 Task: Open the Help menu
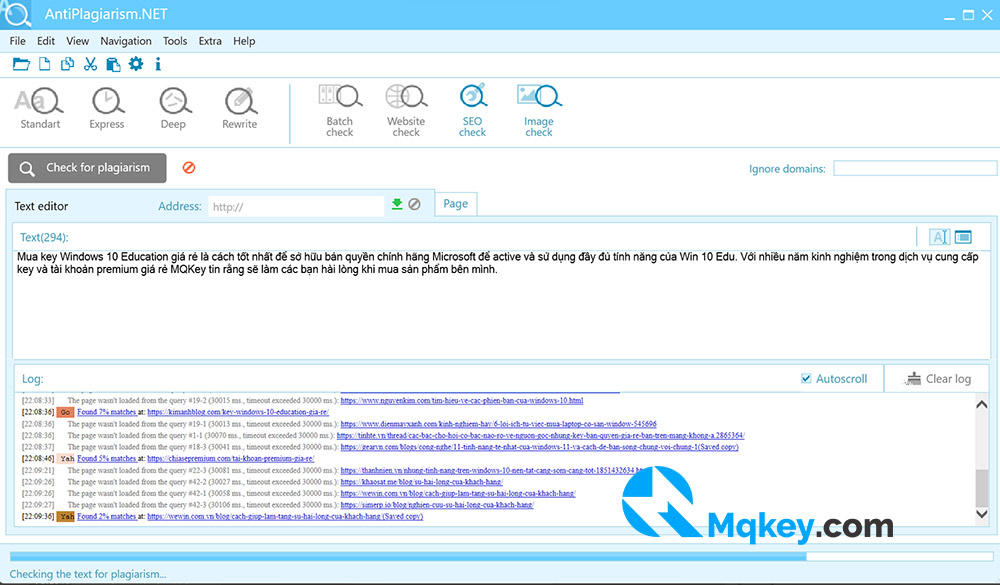click(x=244, y=41)
